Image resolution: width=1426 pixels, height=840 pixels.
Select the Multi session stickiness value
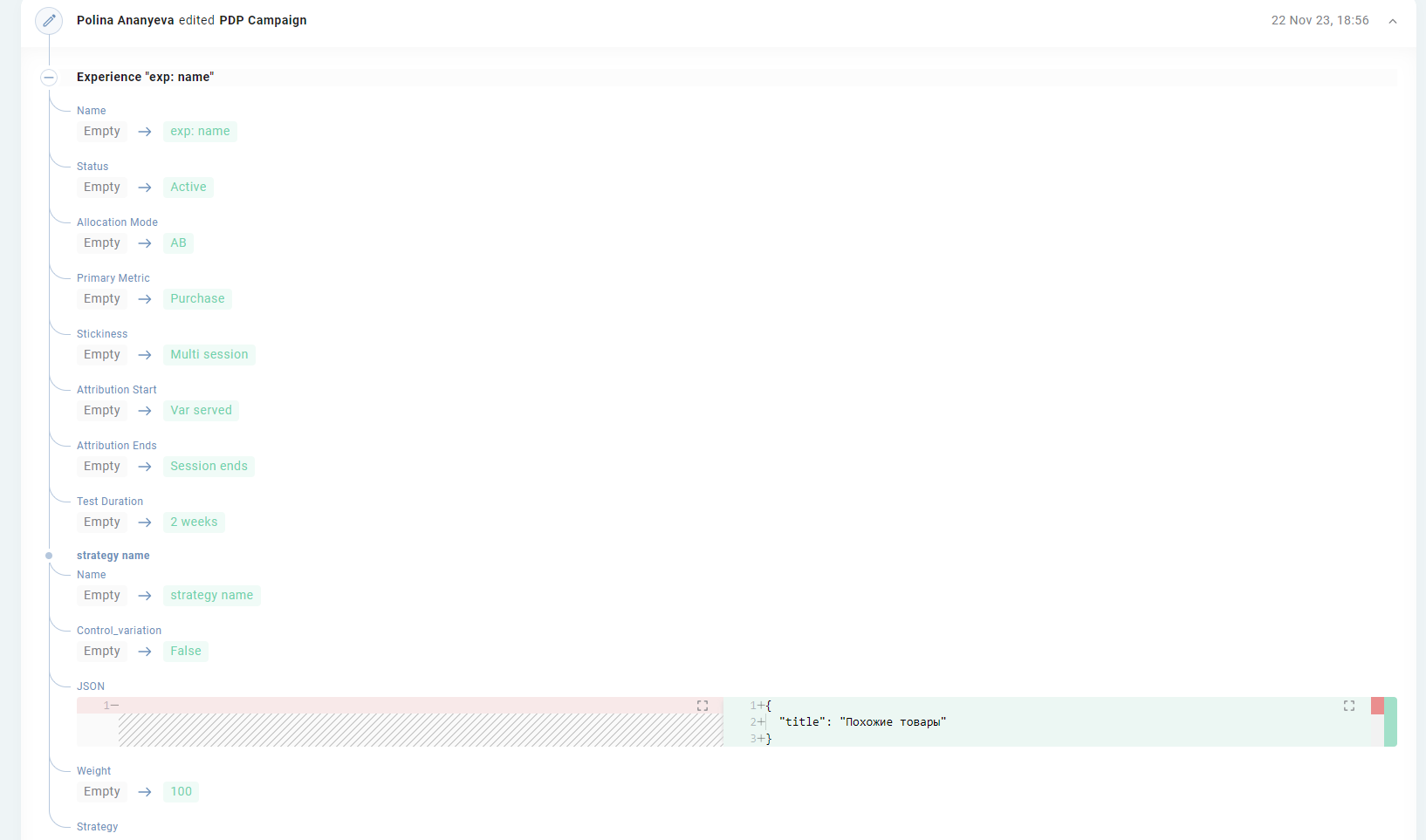209,355
